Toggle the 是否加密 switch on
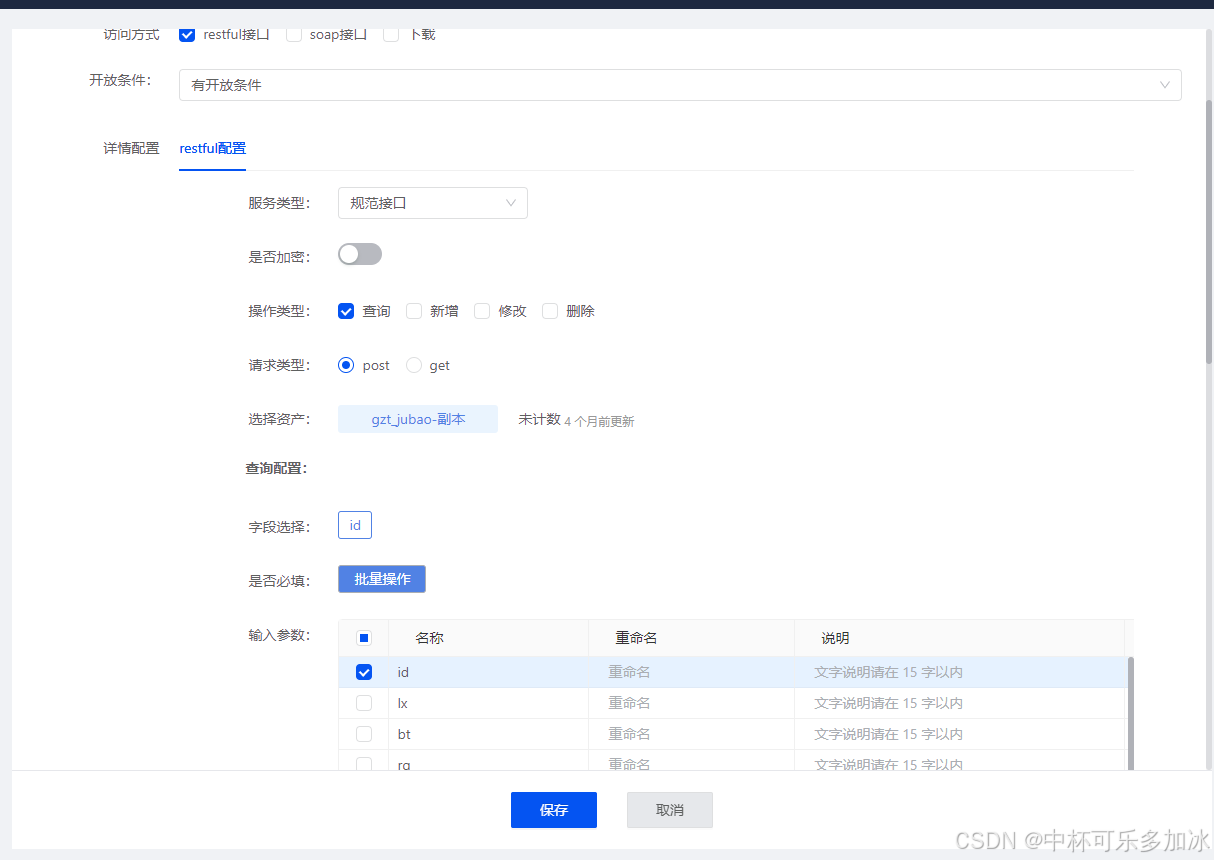This screenshot has width=1214, height=860. tap(360, 255)
